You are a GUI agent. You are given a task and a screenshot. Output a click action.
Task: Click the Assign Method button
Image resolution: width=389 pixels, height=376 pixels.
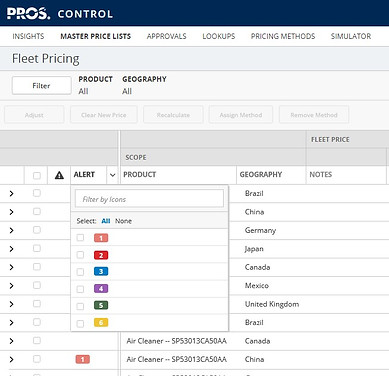click(241, 115)
